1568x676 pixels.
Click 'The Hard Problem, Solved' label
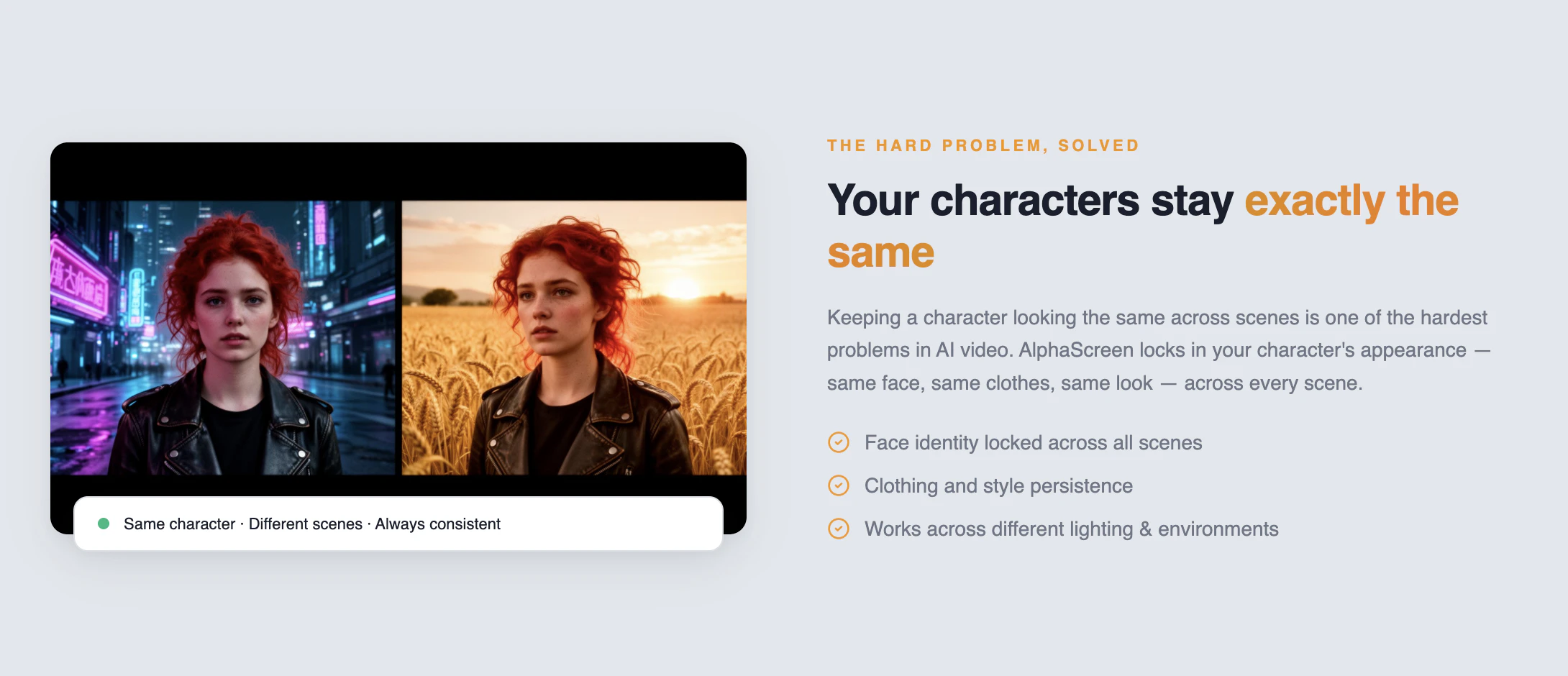983,145
